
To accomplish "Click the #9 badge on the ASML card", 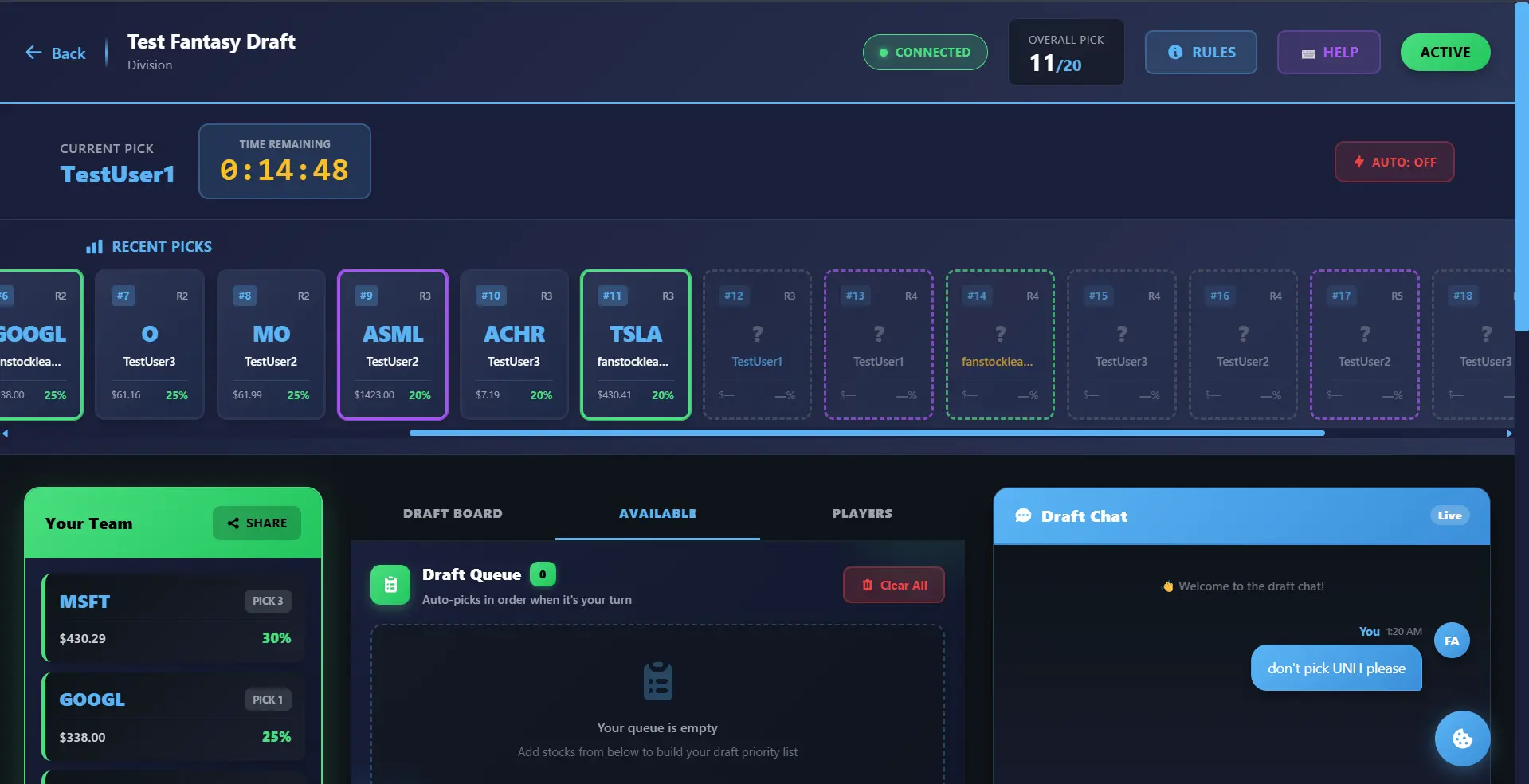I will (366, 296).
